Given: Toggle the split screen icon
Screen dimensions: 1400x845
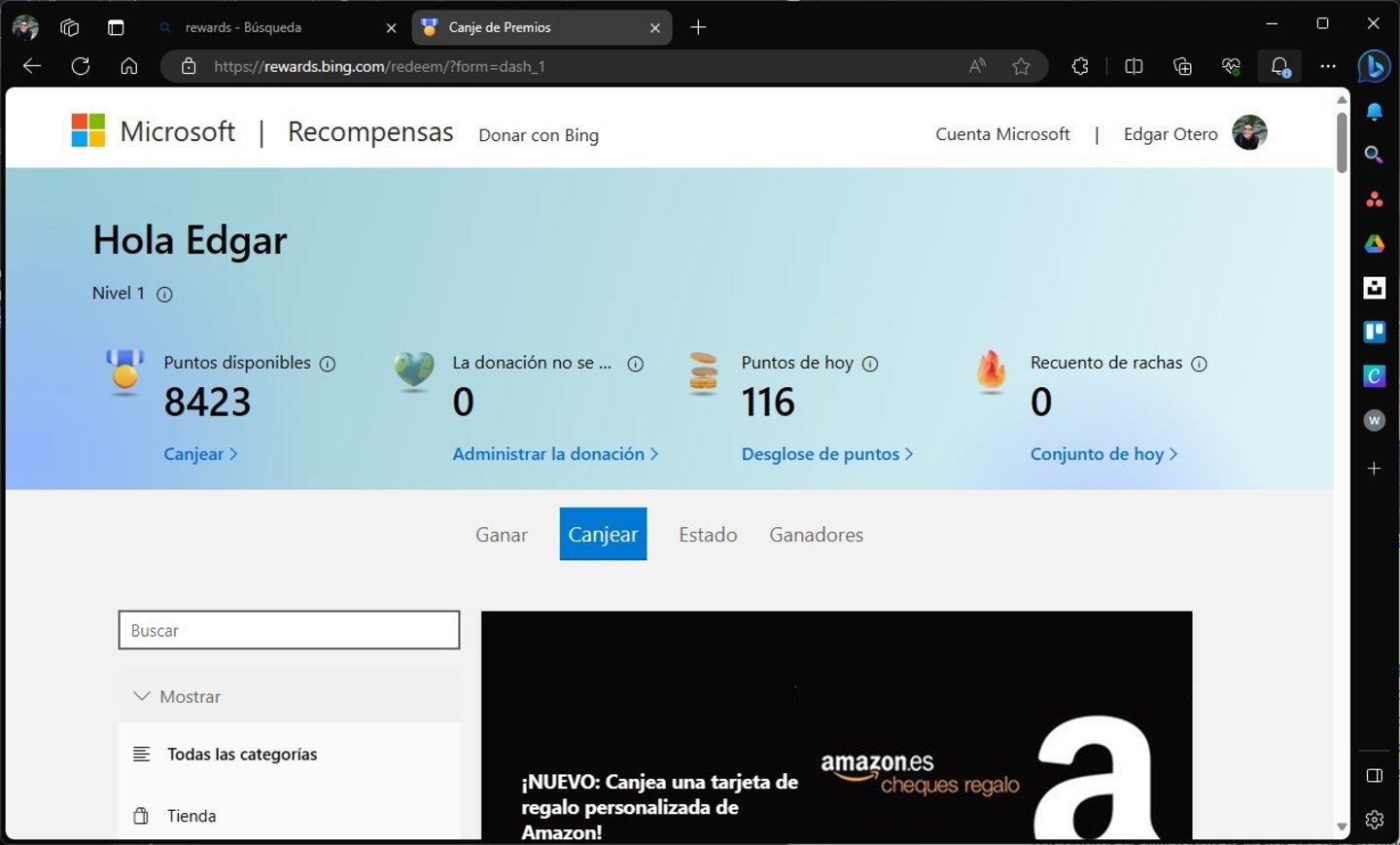Looking at the screenshot, I should [1134, 66].
